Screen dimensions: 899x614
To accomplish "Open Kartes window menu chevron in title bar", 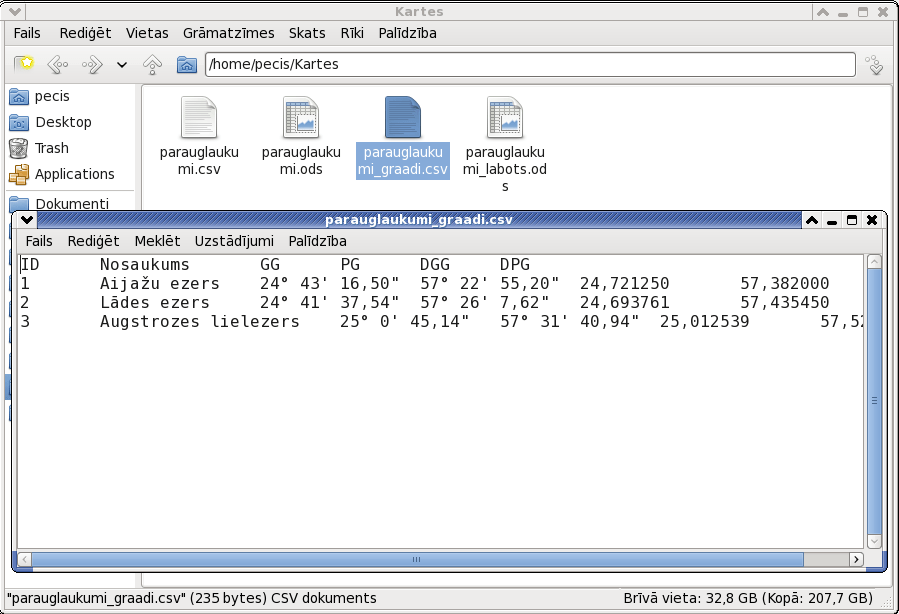I will click(15, 11).
